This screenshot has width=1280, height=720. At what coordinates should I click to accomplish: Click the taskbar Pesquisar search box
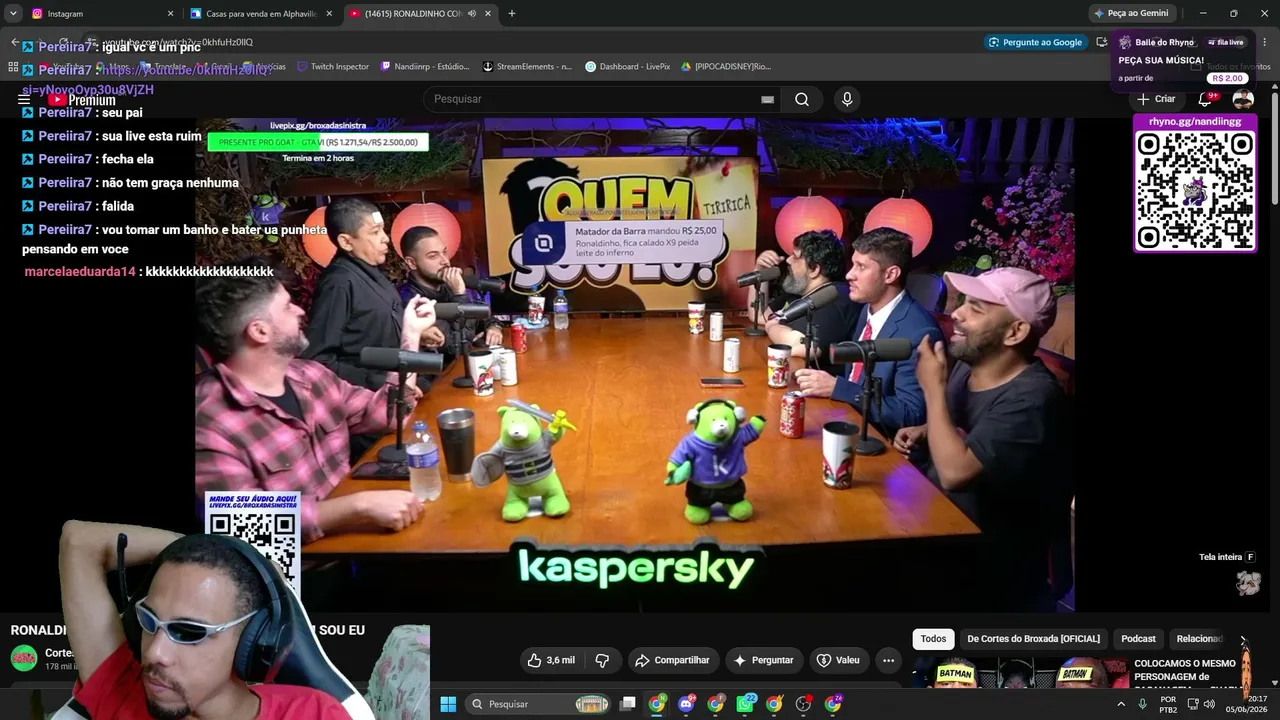(540, 704)
